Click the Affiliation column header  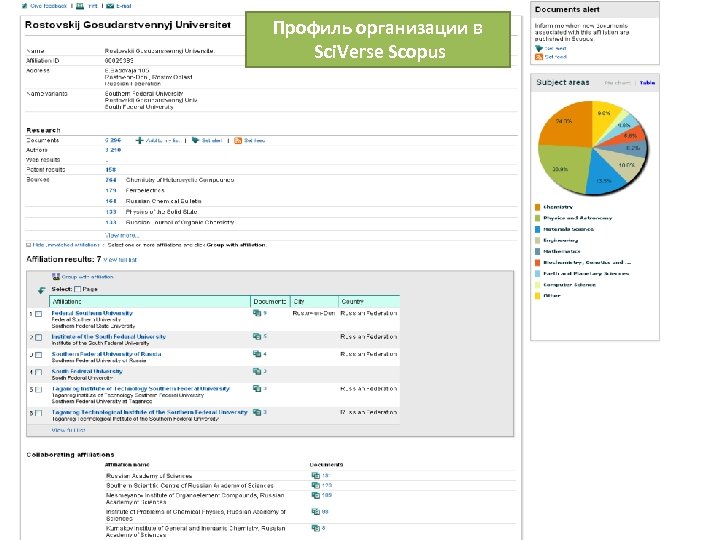coord(150,302)
